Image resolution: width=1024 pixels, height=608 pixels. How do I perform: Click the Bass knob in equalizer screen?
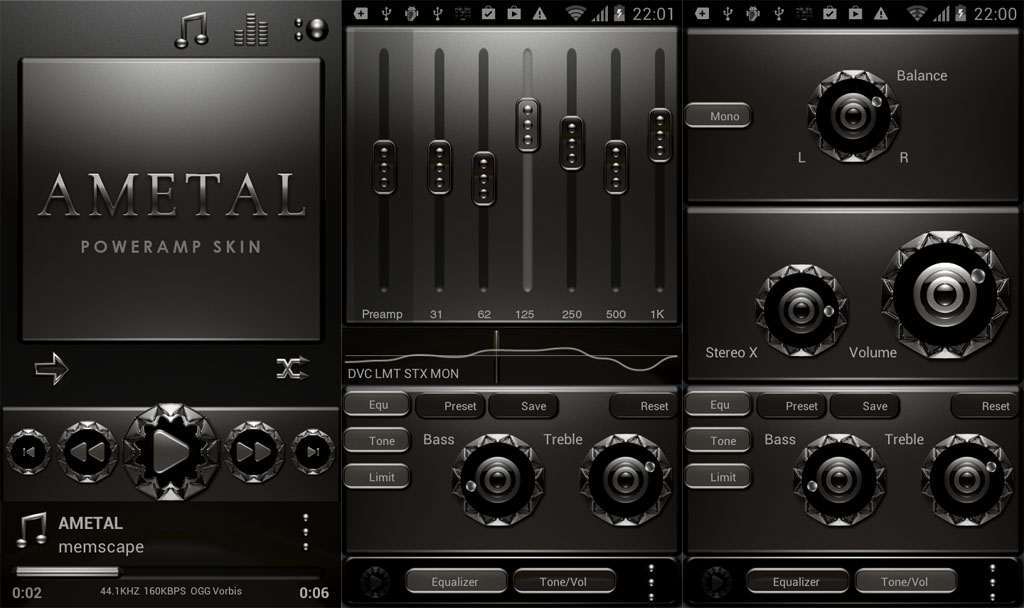pos(498,480)
